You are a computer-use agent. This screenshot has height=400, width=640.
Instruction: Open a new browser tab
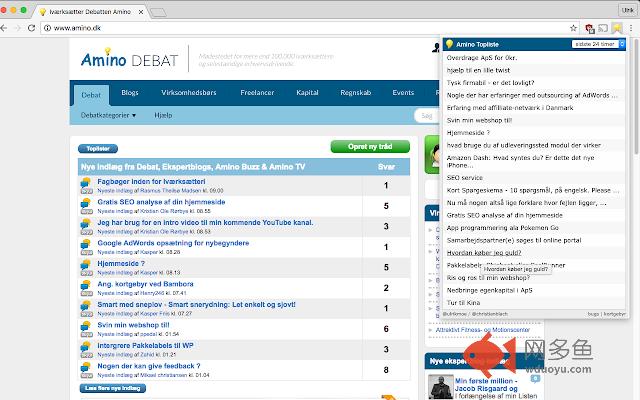pos(158,12)
